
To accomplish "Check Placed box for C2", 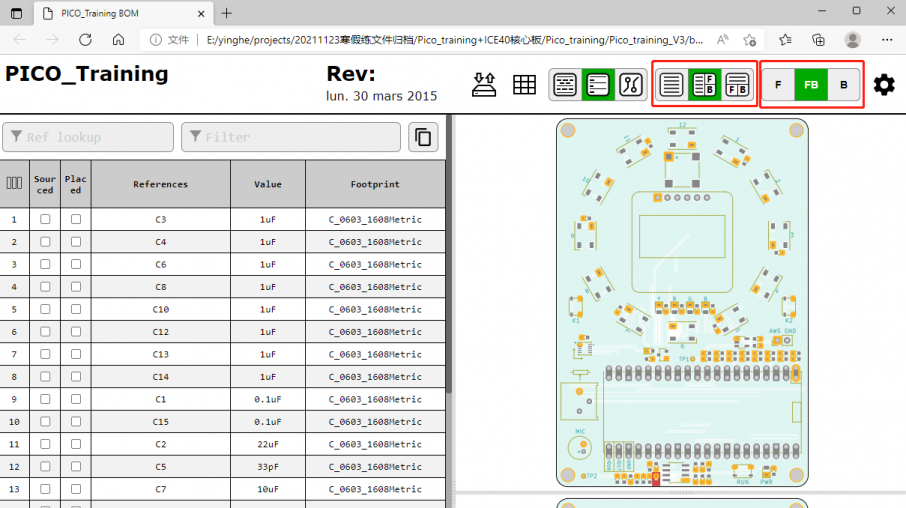I will pyautogui.click(x=76, y=444).
